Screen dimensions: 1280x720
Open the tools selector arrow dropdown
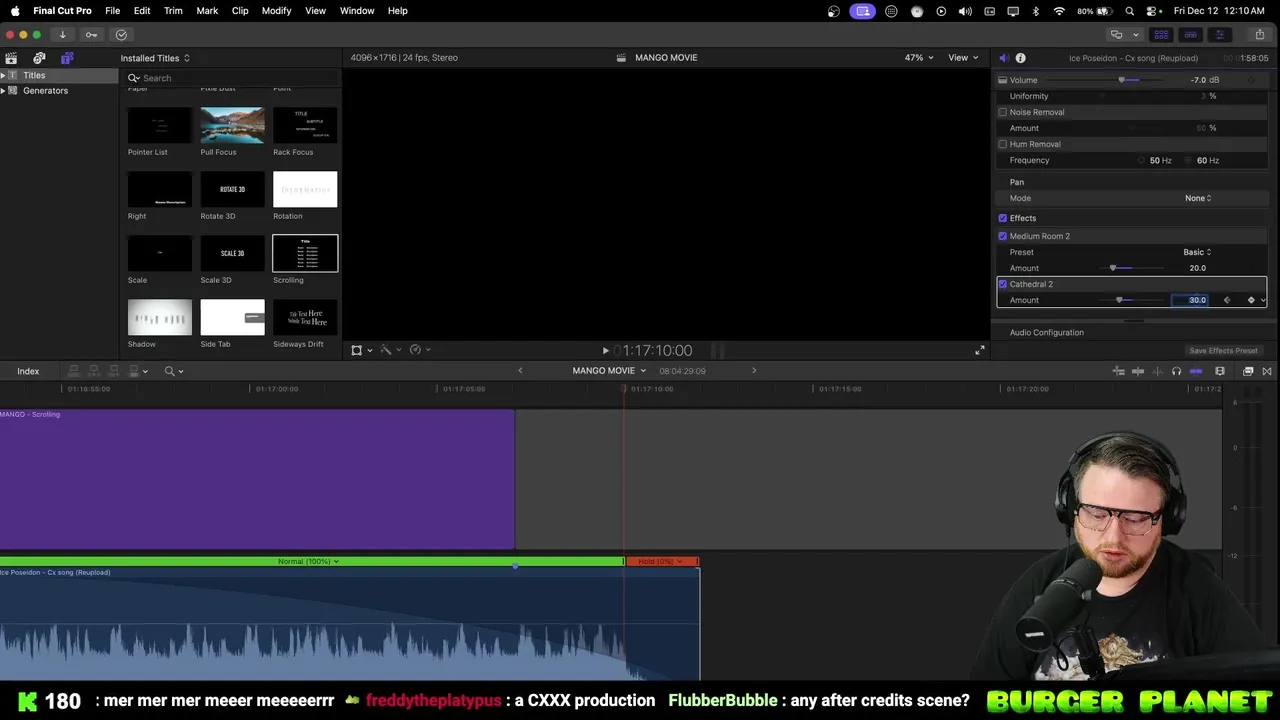click(181, 371)
